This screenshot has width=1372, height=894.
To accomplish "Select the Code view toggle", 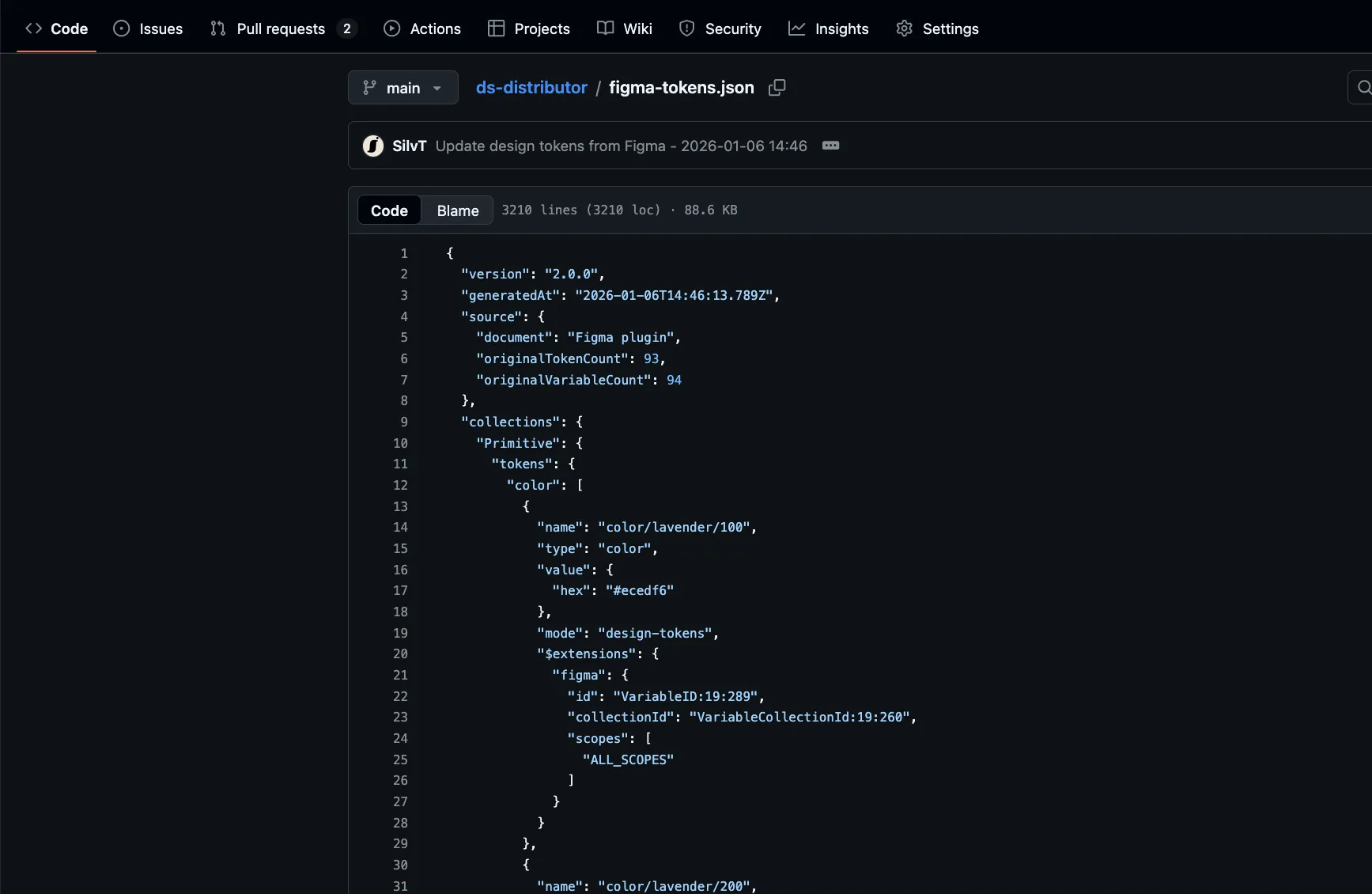I will pyautogui.click(x=389, y=210).
